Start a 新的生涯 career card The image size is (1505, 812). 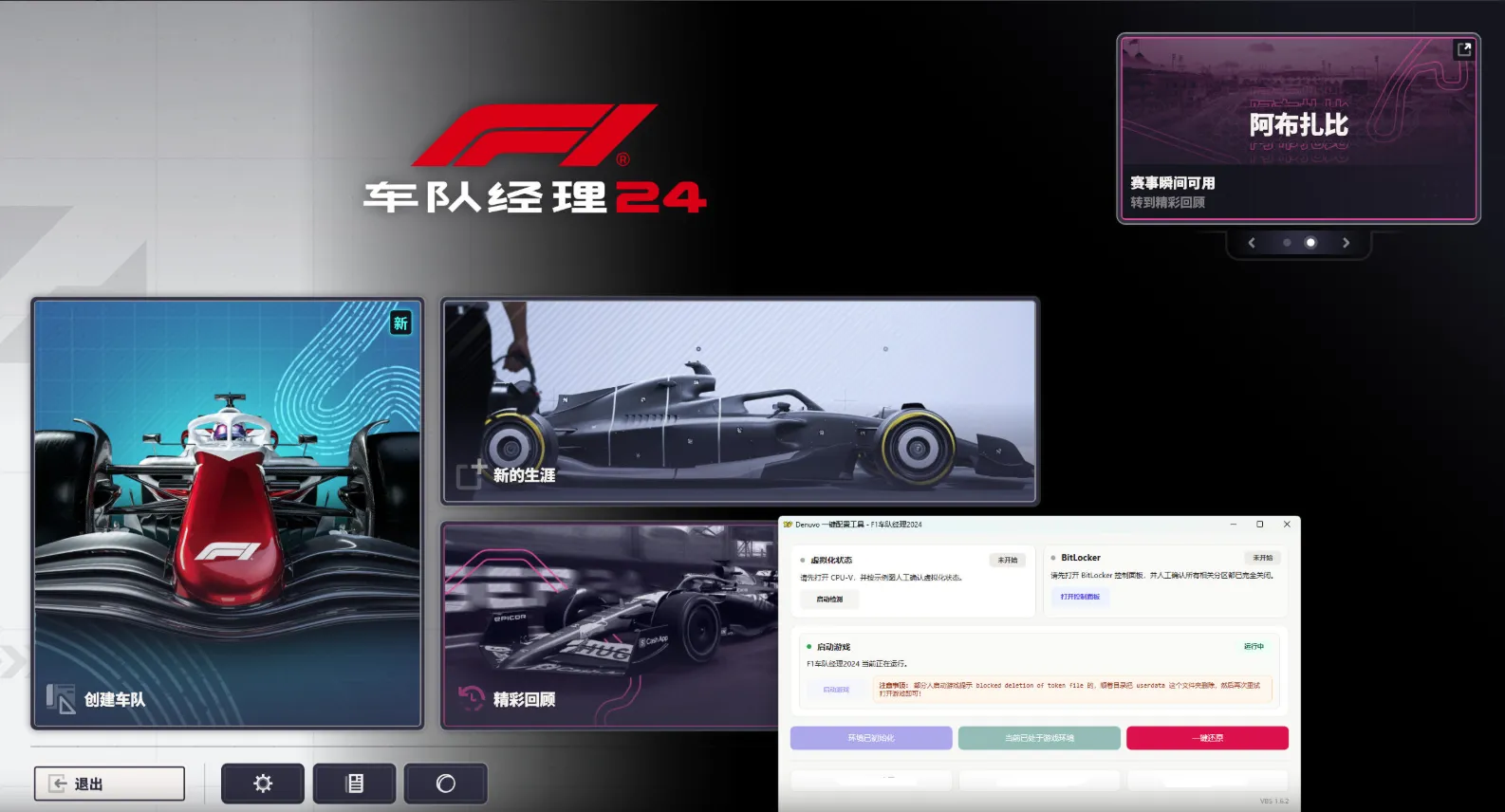740,401
